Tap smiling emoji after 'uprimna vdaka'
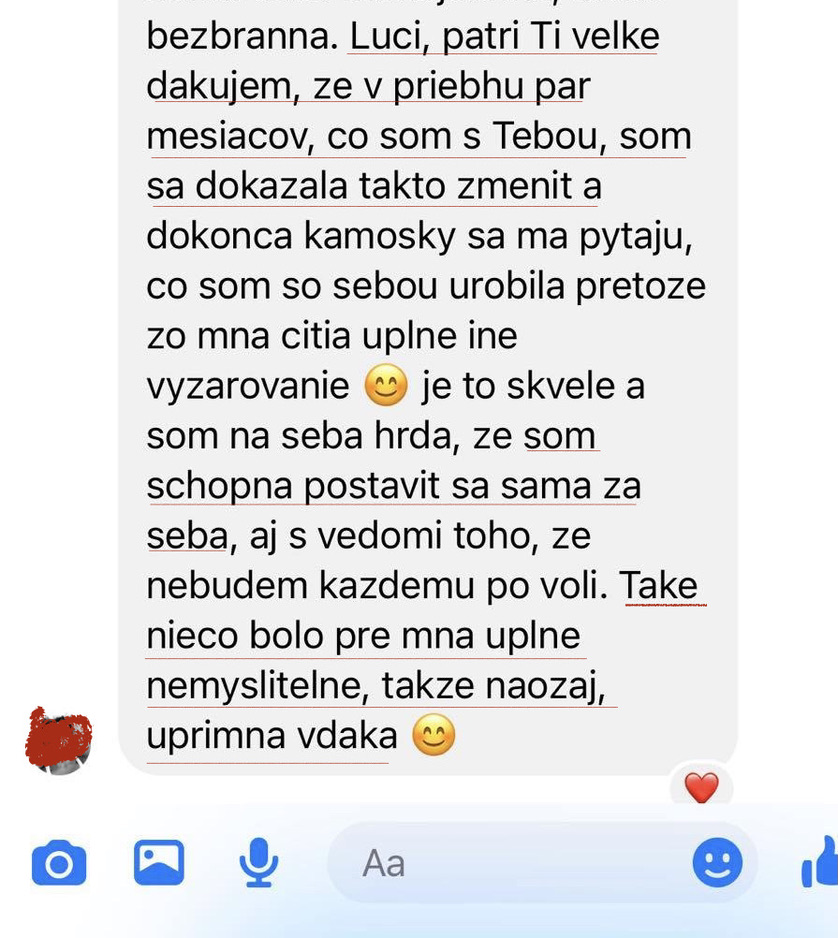 pyautogui.click(x=434, y=735)
